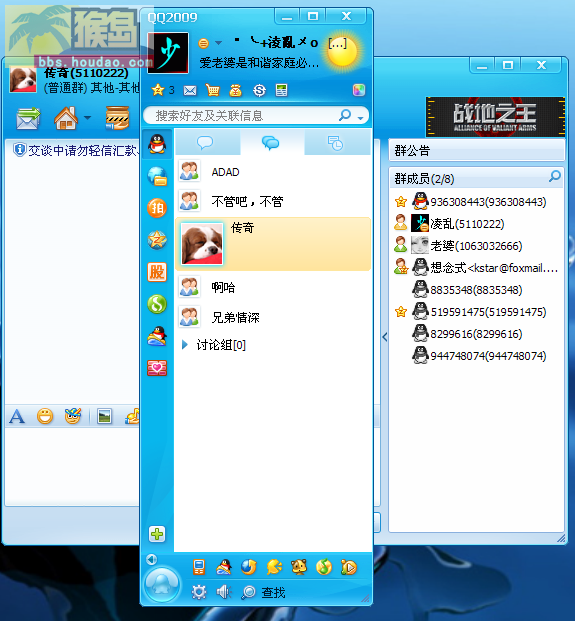The image size is (575, 621).
Task: Click the 战地之王 advertisement banner
Action: 495,116
